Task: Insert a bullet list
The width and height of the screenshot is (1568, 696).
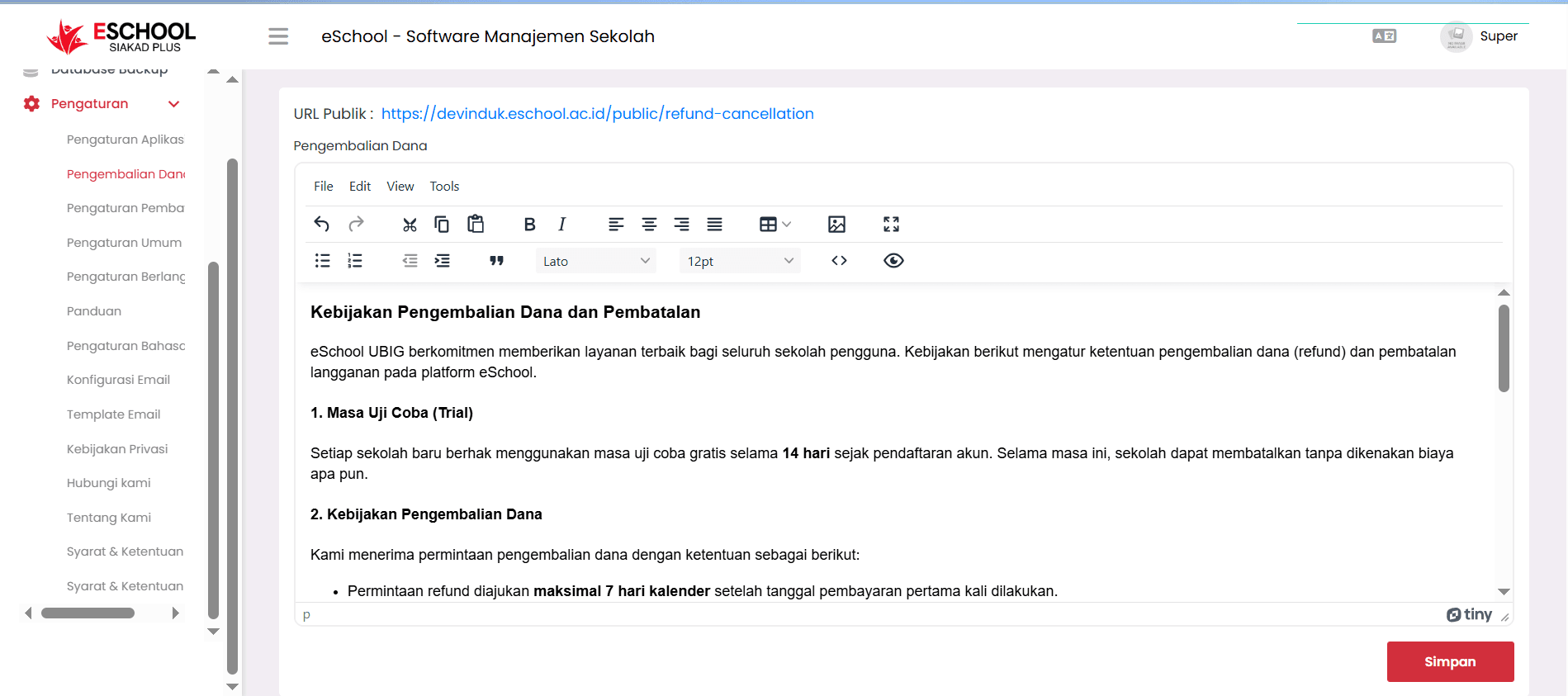Action: (322, 261)
